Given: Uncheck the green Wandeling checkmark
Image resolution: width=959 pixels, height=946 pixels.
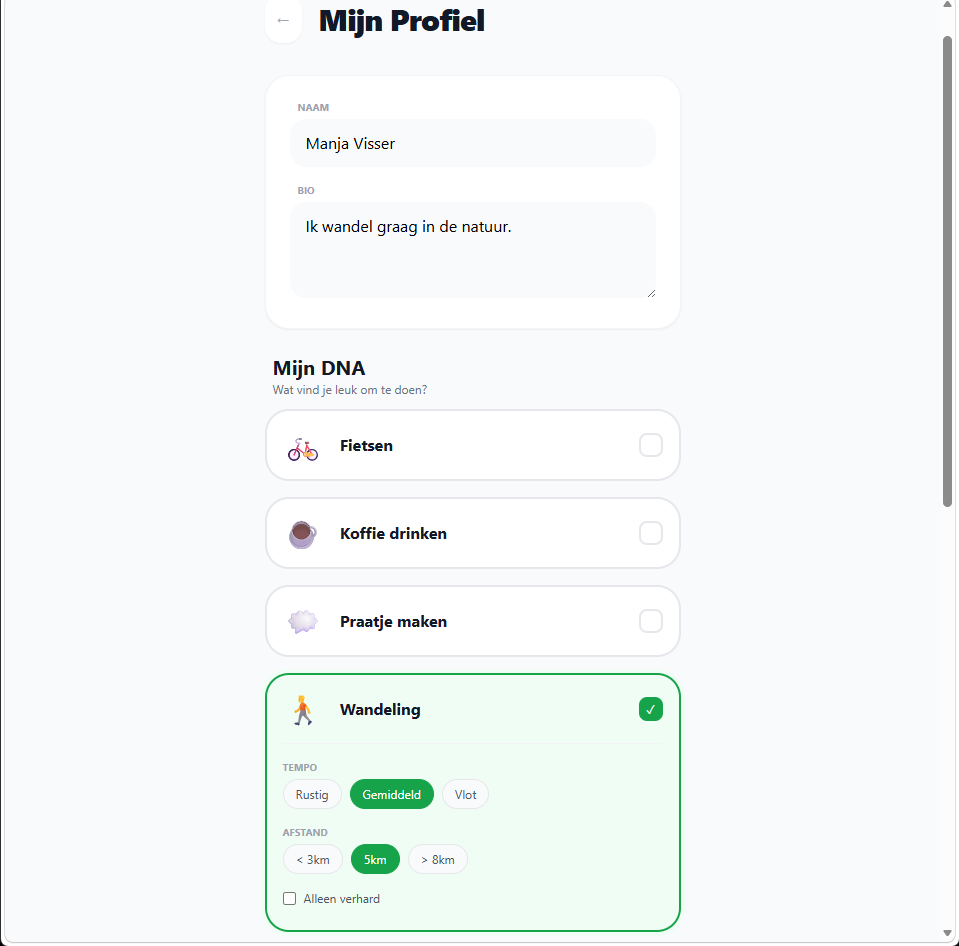Looking at the screenshot, I should [x=651, y=709].
